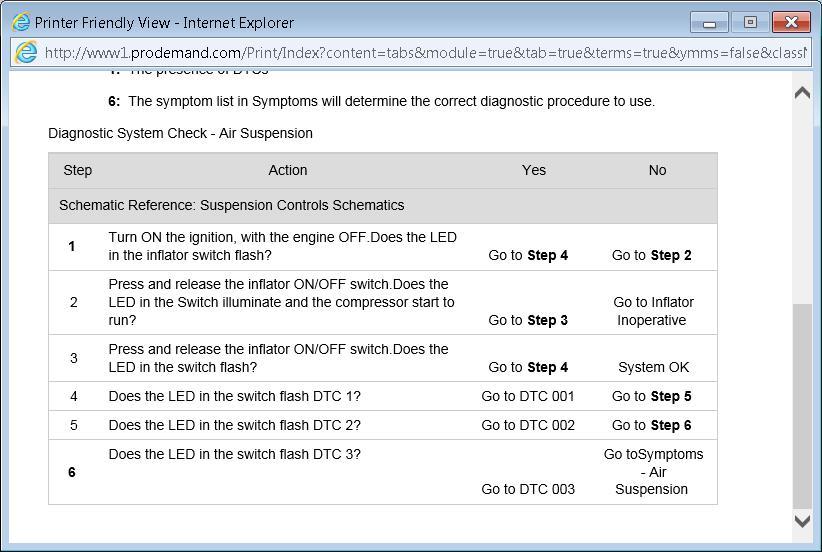
Task: Click the prodemand URL address field
Action: (x=420, y=52)
